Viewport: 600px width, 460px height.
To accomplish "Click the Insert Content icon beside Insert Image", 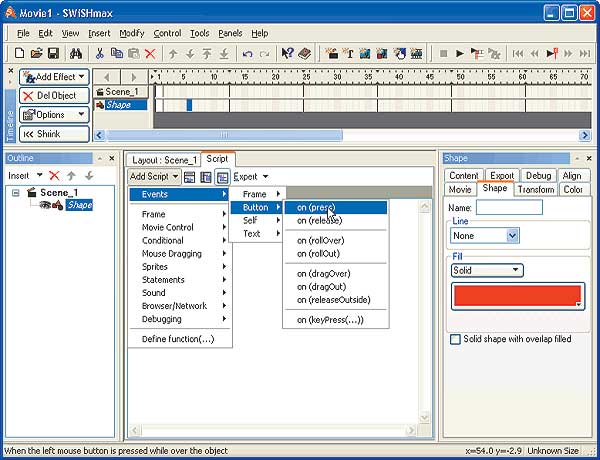I will 382,53.
